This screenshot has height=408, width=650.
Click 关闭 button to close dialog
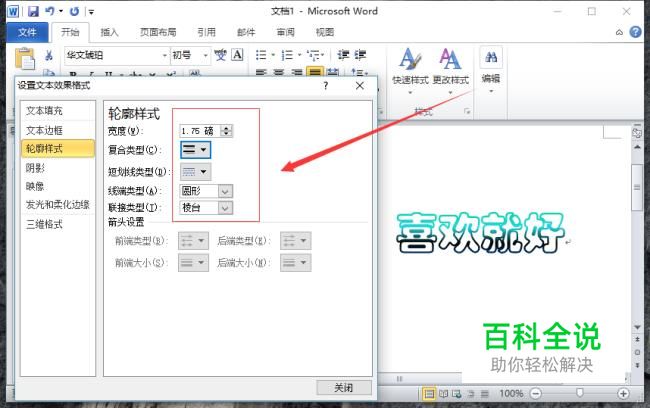click(x=344, y=388)
